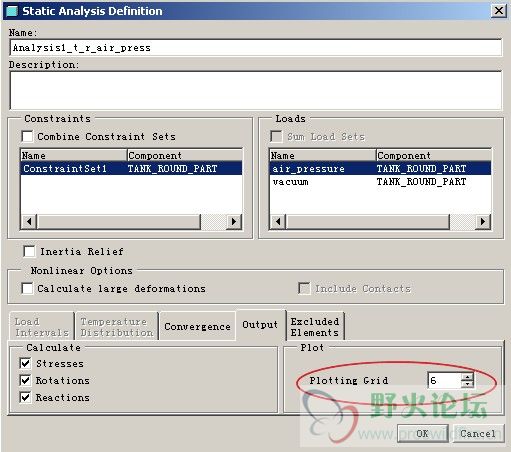Select the vacuum load set row

pyautogui.click(x=380, y=182)
